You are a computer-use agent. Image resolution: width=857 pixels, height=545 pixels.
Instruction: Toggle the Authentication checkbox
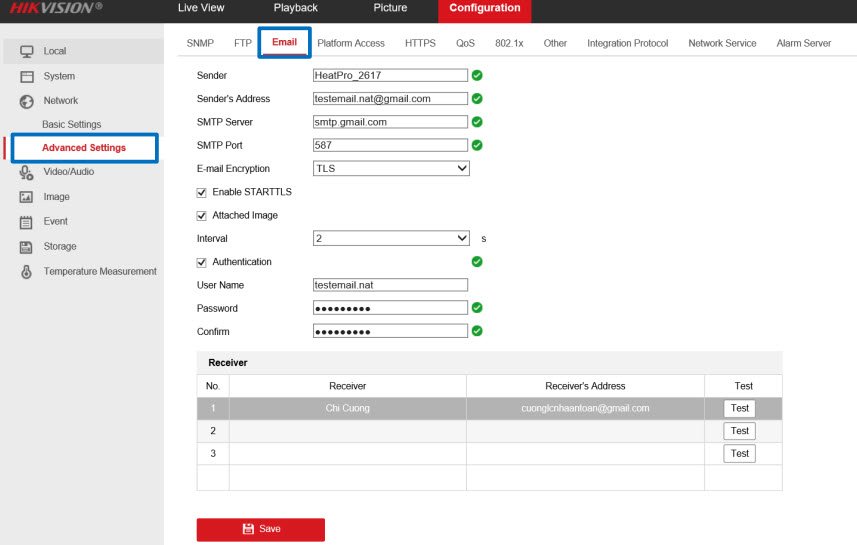[x=202, y=262]
